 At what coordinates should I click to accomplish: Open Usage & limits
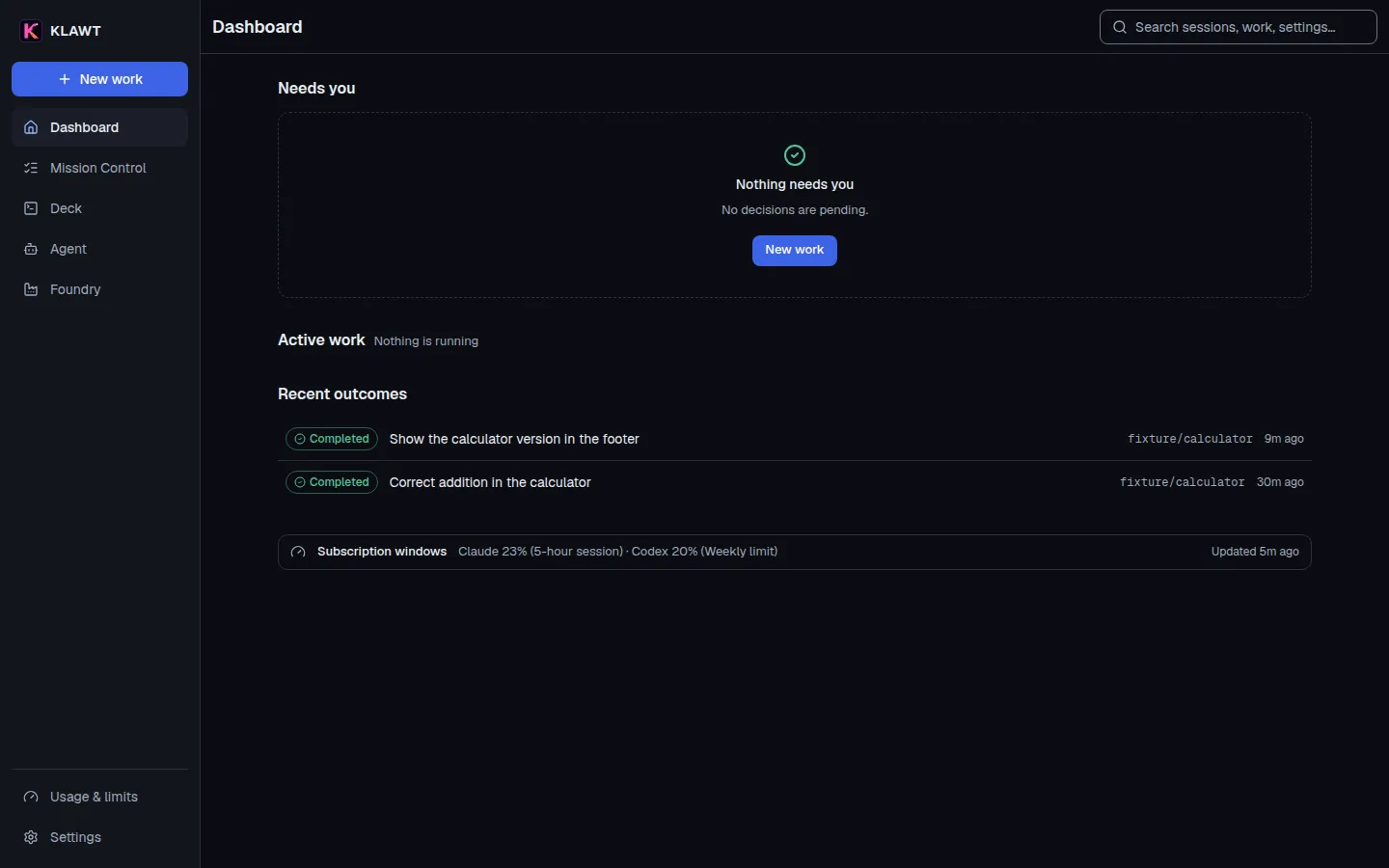point(99,797)
